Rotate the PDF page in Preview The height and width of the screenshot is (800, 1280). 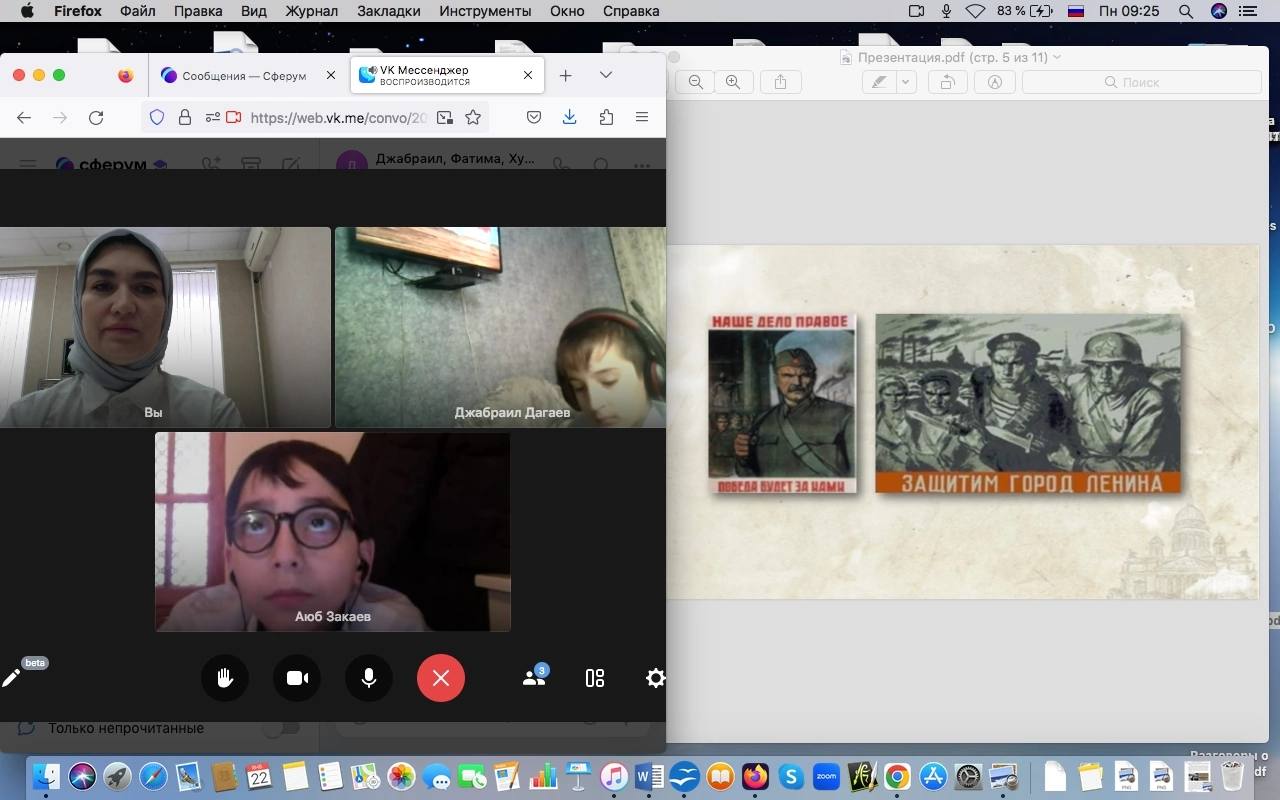tap(946, 82)
